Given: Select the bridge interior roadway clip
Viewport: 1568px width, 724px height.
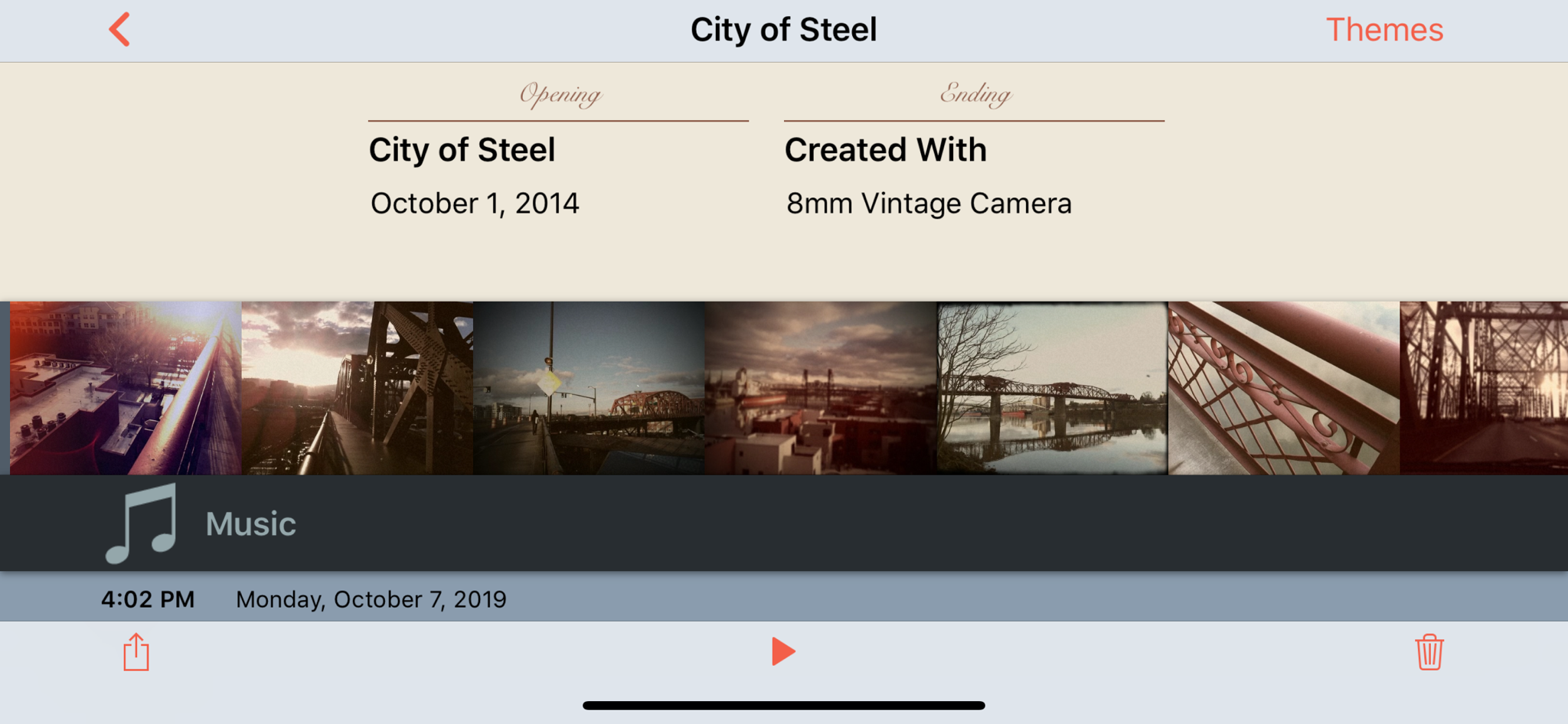Looking at the screenshot, I should click(1484, 388).
